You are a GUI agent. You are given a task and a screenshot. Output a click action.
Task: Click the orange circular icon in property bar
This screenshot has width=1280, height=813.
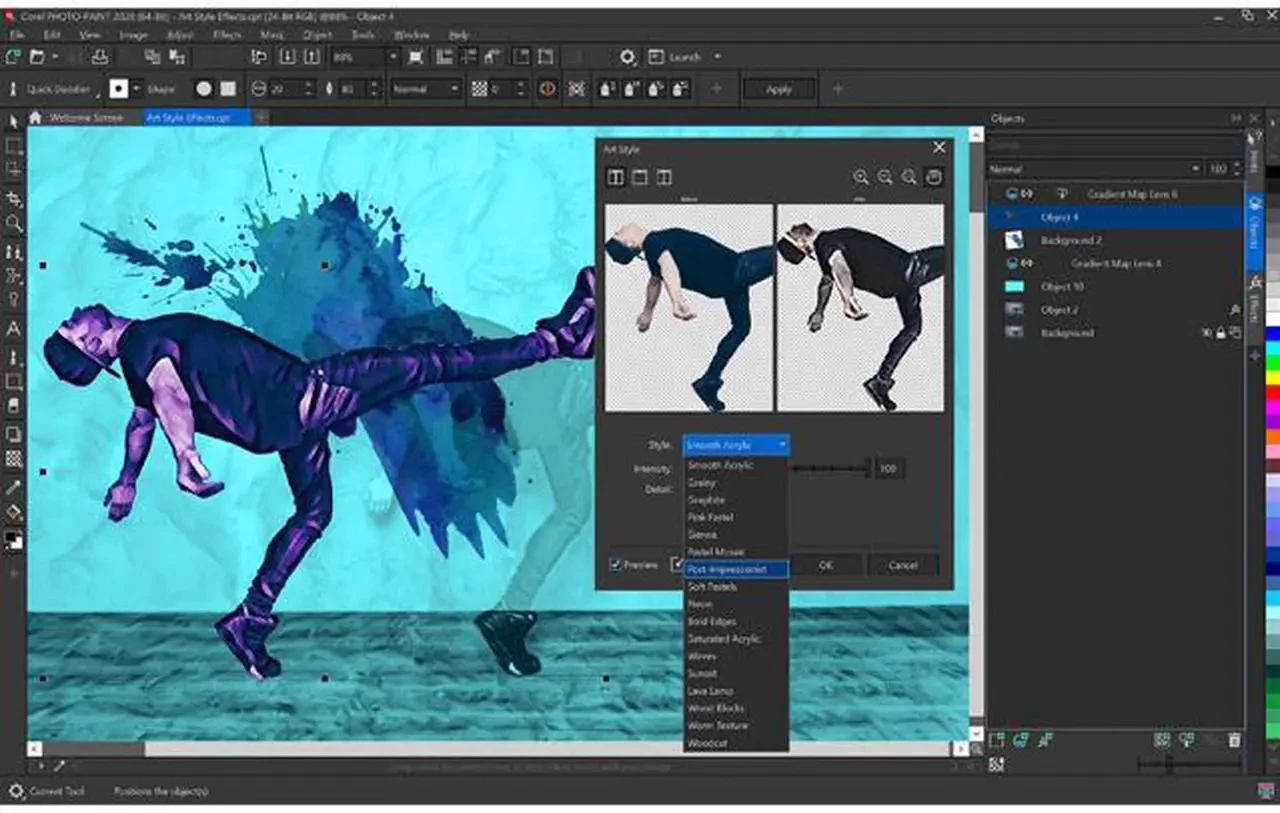(x=547, y=89)
